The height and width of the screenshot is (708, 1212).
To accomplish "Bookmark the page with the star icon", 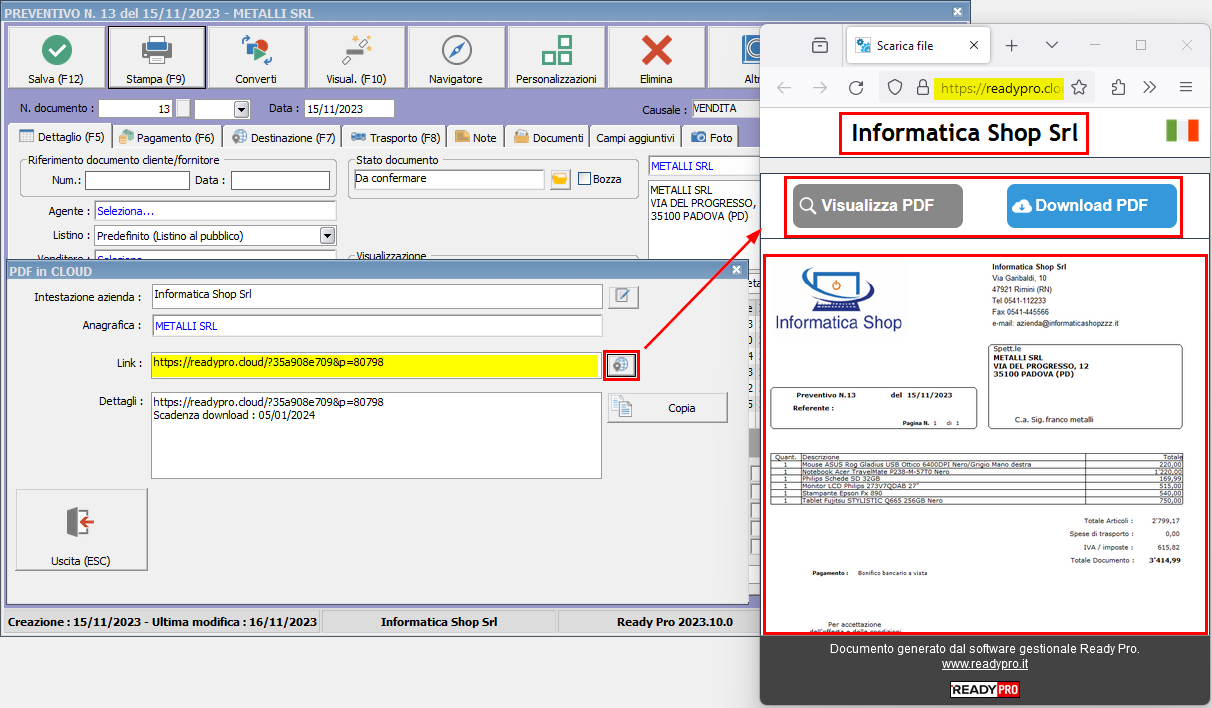I will [1079, 87].
